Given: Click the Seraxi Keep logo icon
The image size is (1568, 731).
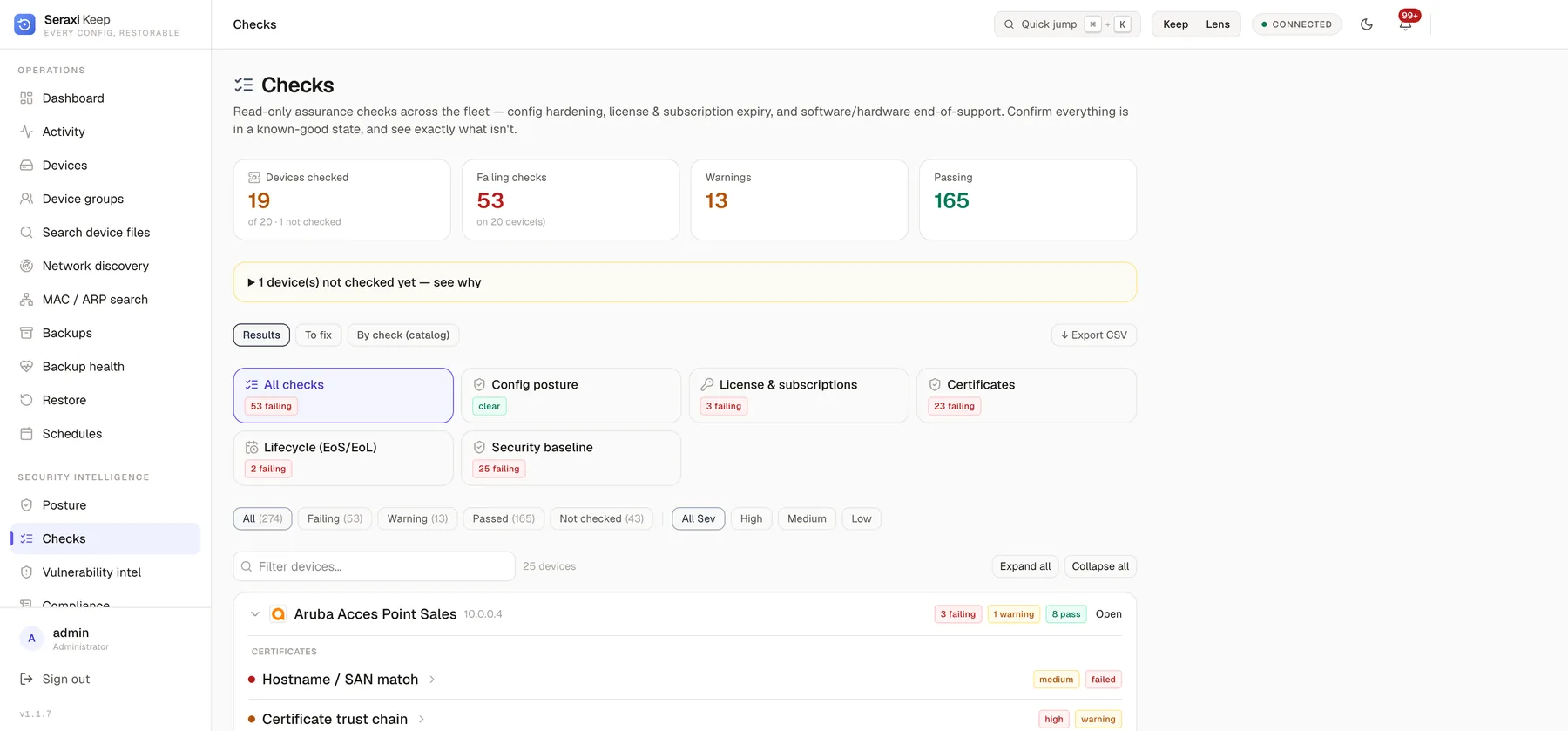Looking at the screenshot, I should pos(24,24).
